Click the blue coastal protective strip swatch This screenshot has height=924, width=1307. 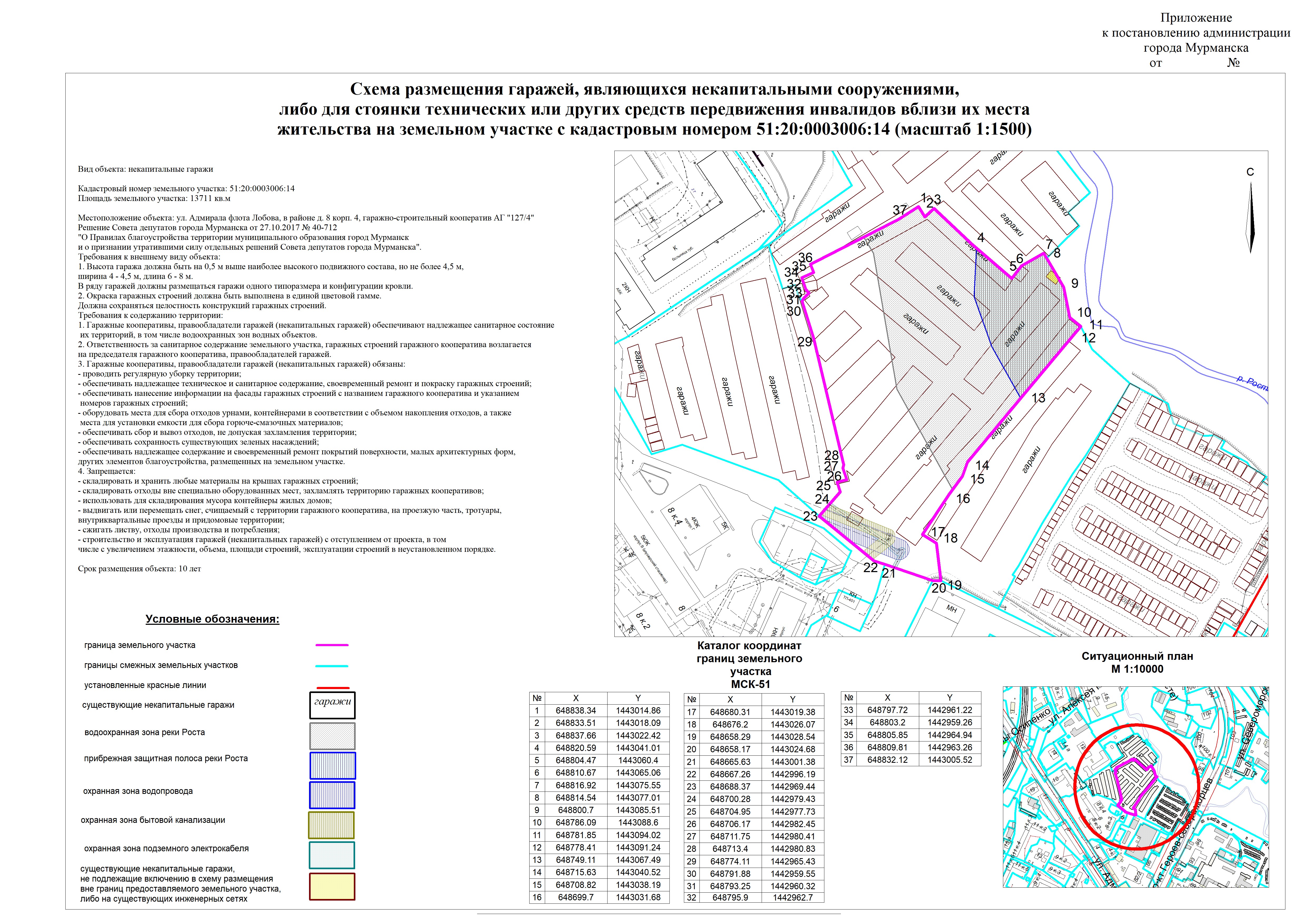click(332, 765)
